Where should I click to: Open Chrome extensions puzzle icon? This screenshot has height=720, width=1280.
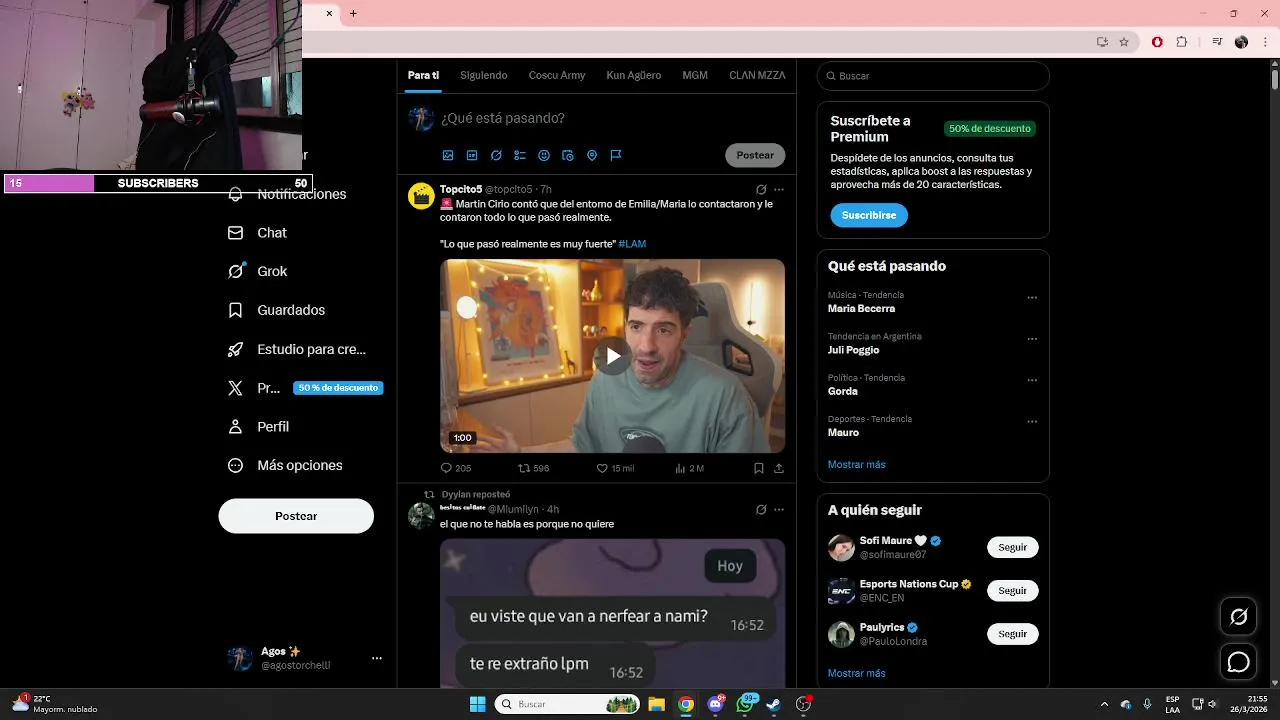1182,42
